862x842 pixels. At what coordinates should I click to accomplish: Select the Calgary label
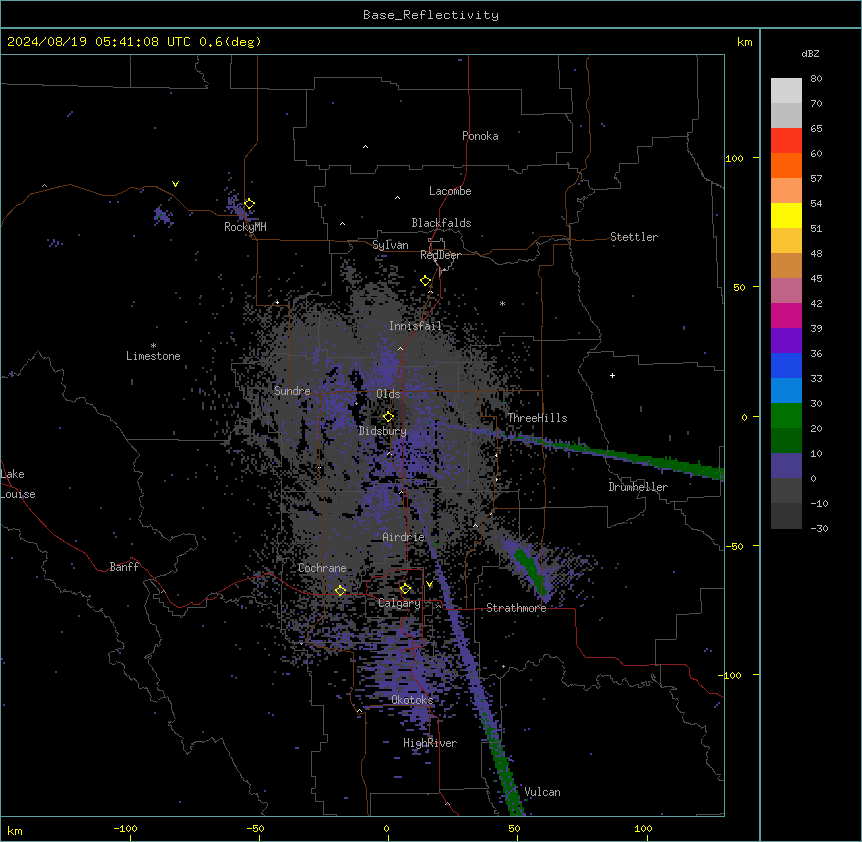tap(399, 603)
